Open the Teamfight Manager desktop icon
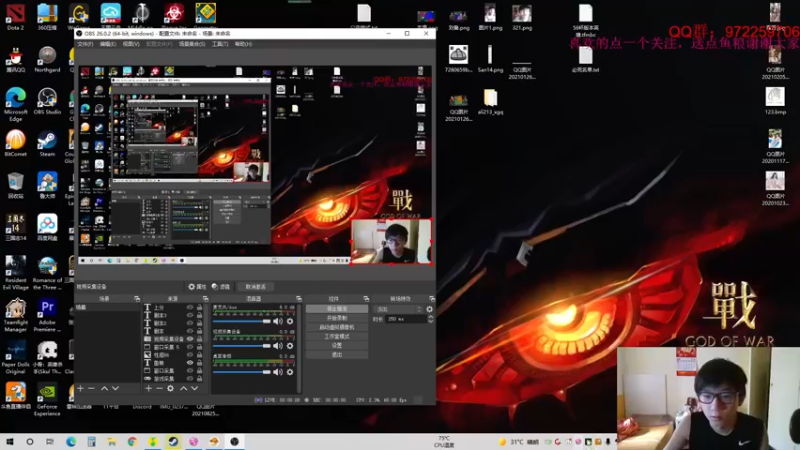The width and height of the screenshot is (800, 450). pos(15,315)
